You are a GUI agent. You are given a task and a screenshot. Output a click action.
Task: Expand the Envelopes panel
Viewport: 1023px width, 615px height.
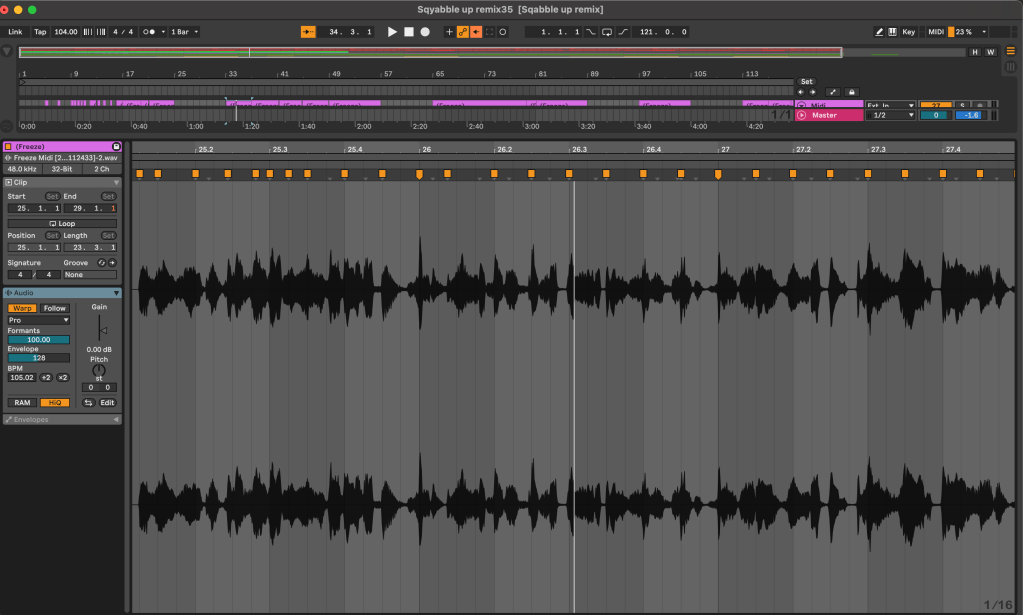pyautogui.click(x=61, y=419)
